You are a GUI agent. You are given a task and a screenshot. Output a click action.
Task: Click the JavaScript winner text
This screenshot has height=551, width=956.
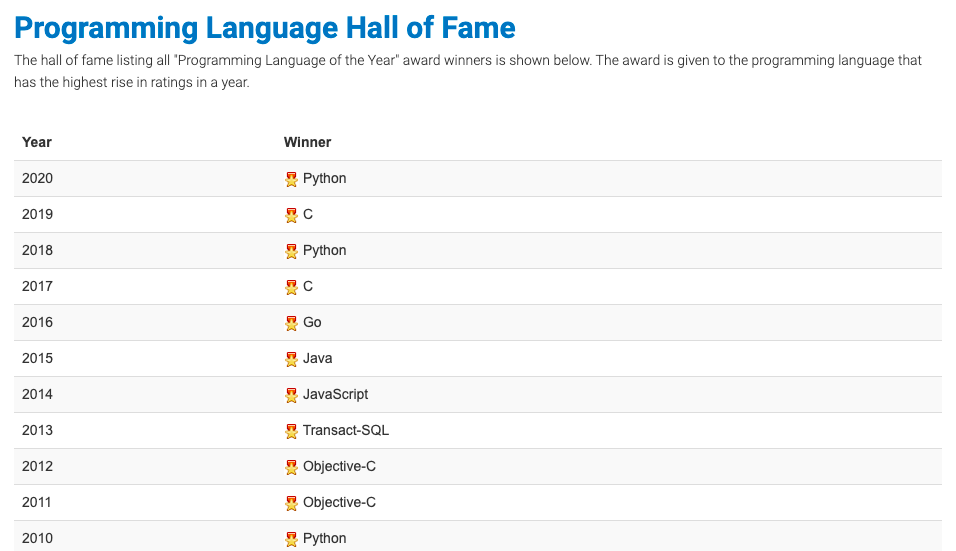[335, 394]
